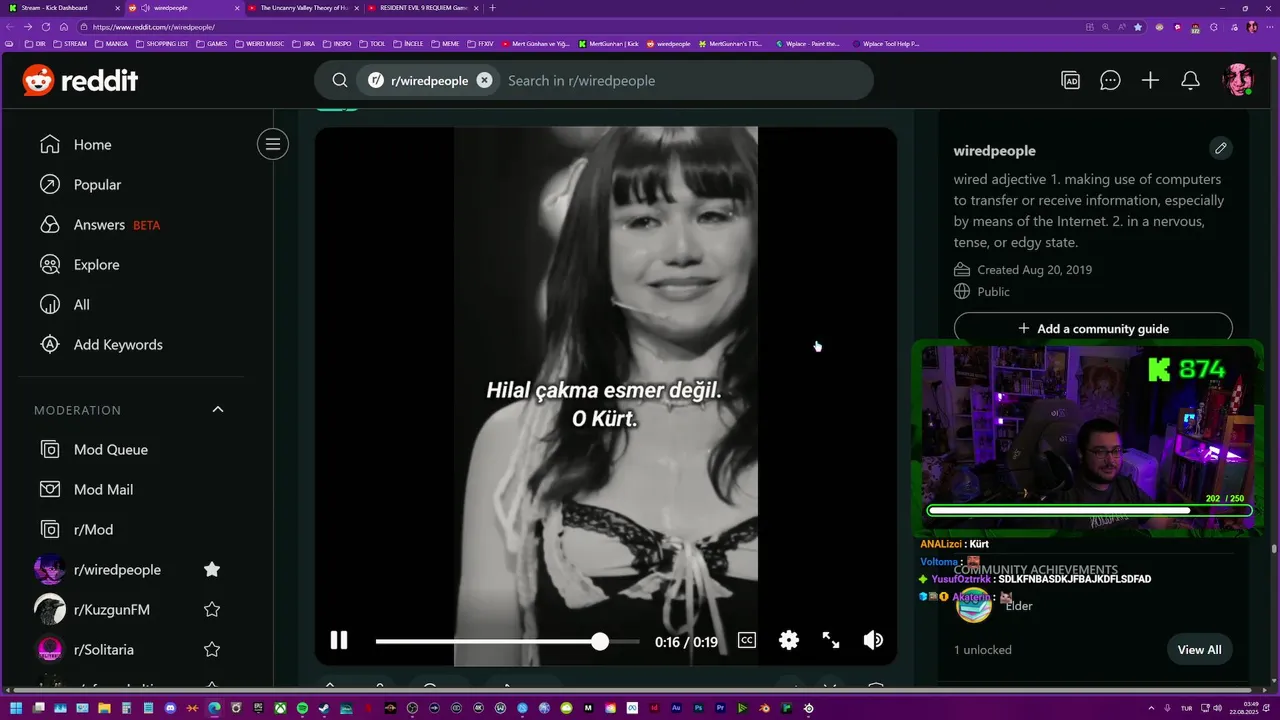Click the Reddit logo to go home
The height and width of the screenshot is (720, 1280).
pyautogui.click(x=80, y=80)
